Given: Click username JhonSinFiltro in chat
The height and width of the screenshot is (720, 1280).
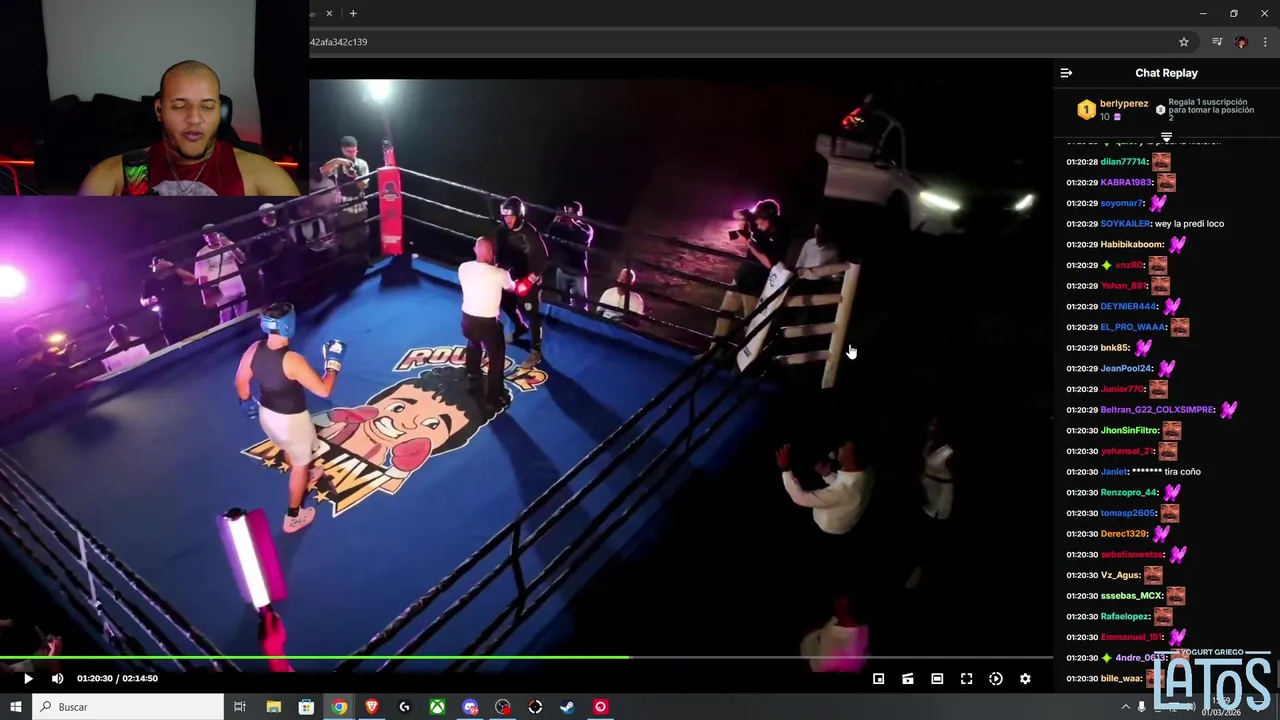Looking at the screenshot, I should click(x=1129, y=431).
